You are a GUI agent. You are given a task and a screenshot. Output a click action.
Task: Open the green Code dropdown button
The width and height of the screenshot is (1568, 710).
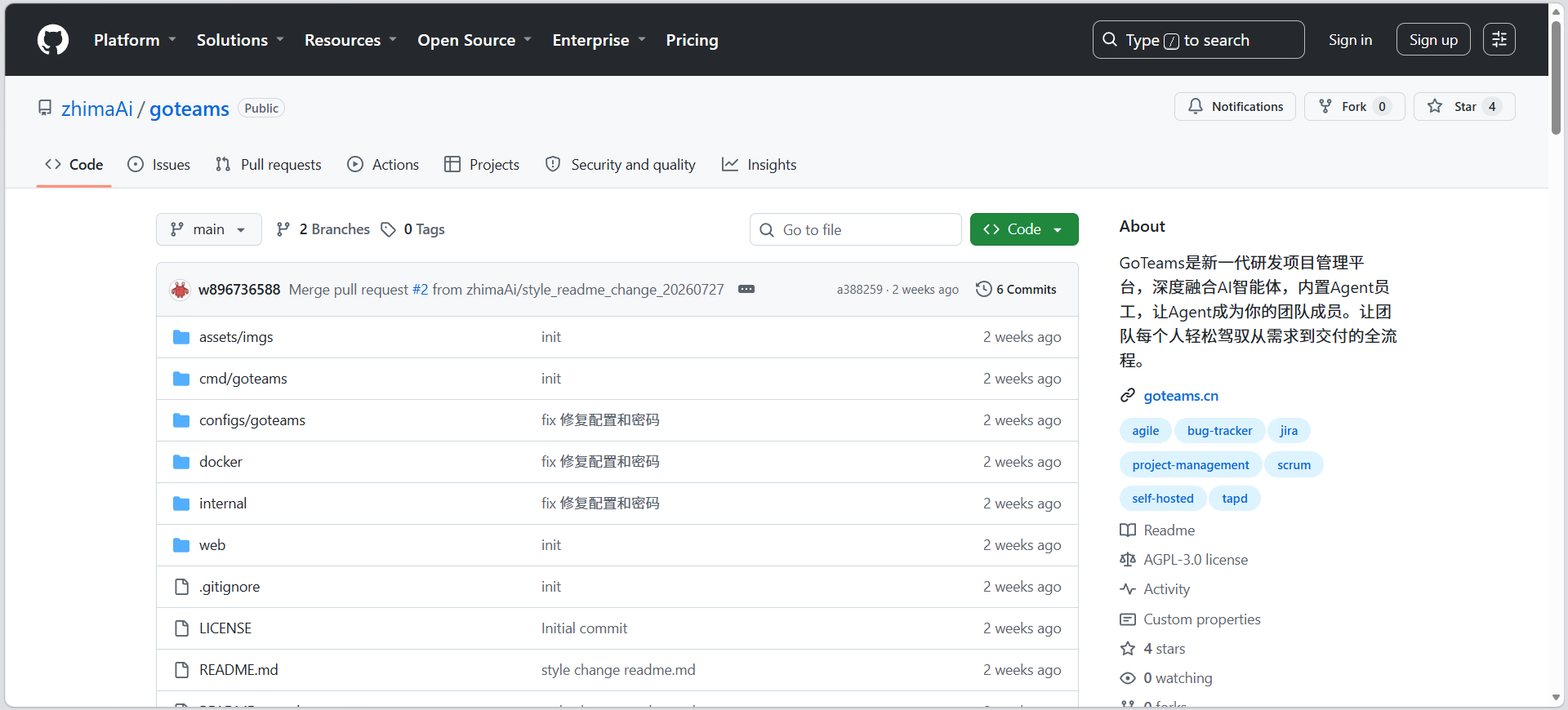coord(1024,229)
